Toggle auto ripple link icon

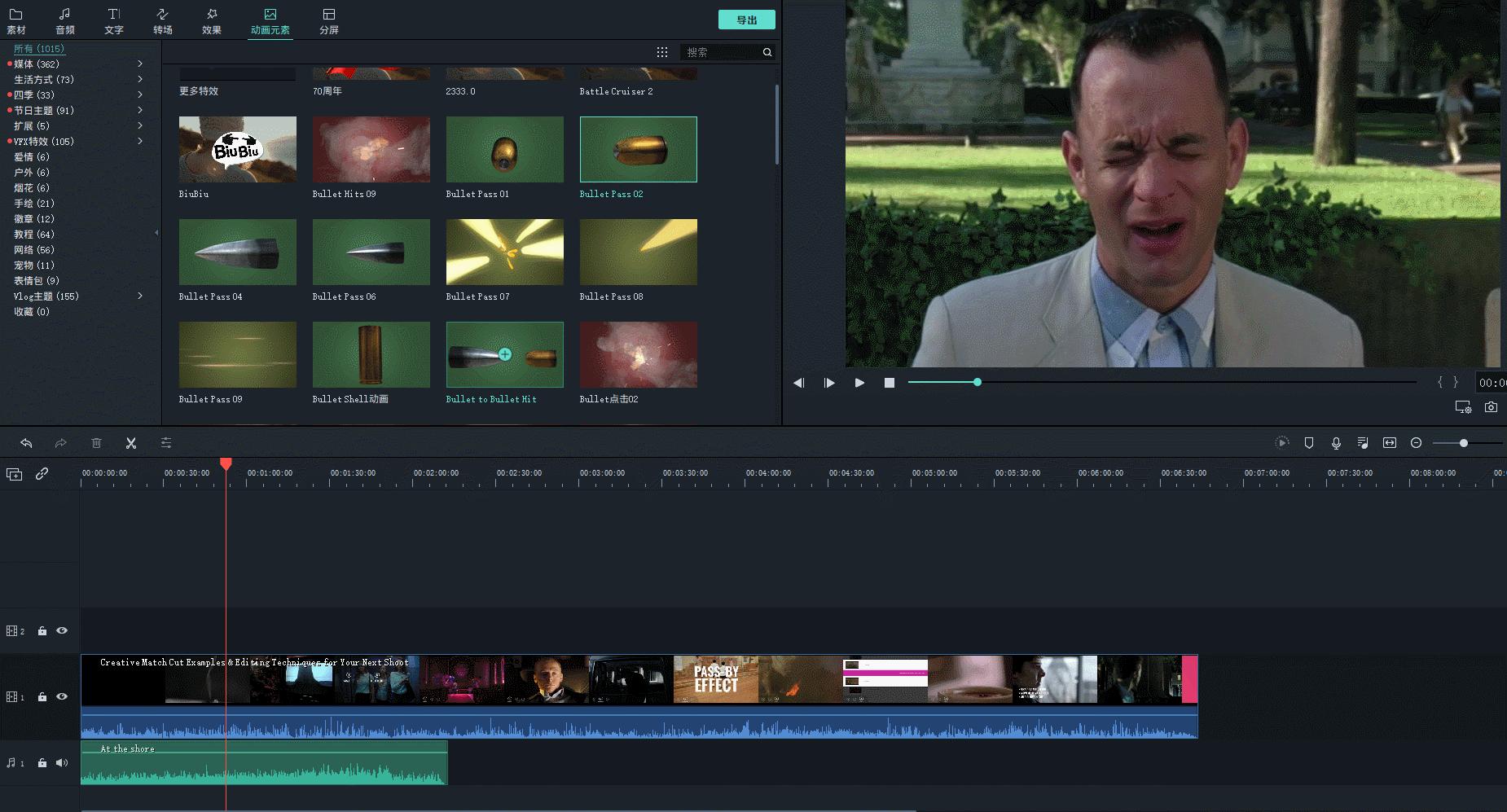pos(42,474)
